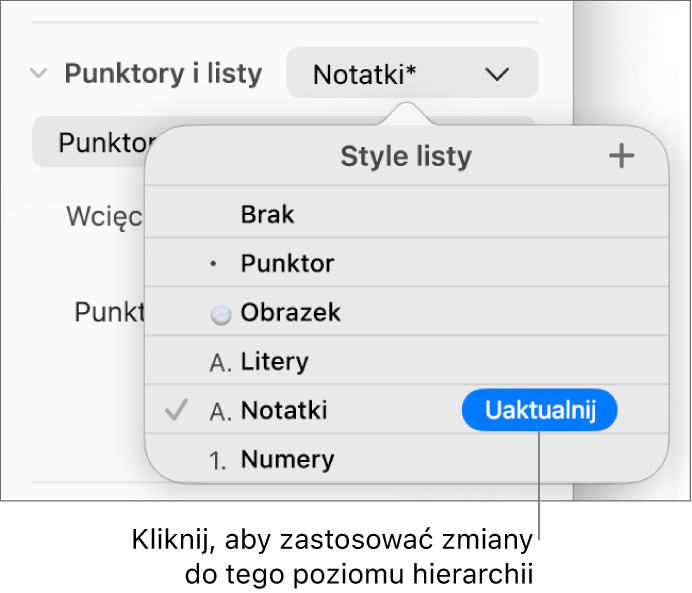Click the Style listy popover title

click(406, 156)
